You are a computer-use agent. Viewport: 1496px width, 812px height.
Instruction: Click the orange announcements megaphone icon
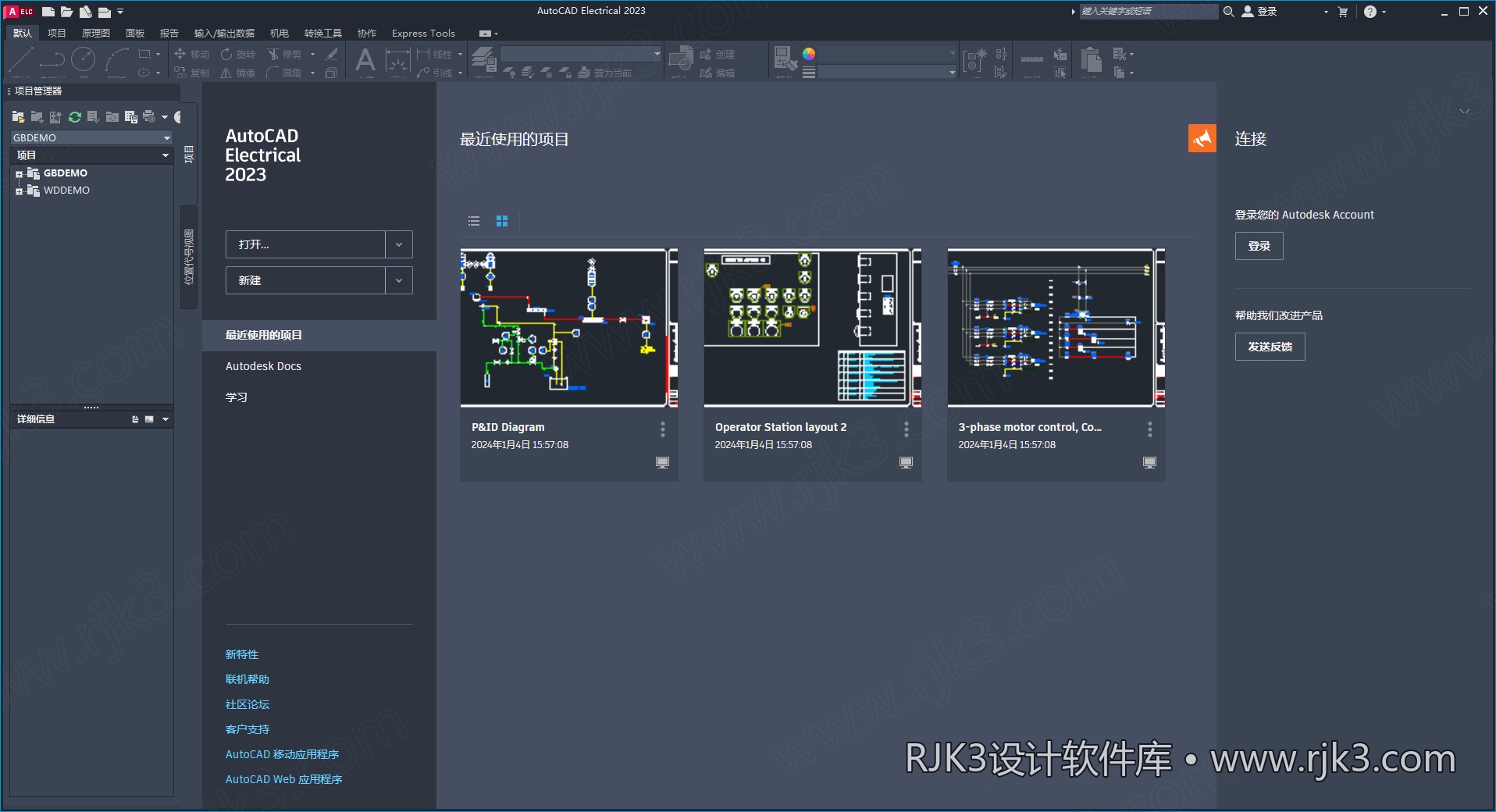coord(1202,138)
